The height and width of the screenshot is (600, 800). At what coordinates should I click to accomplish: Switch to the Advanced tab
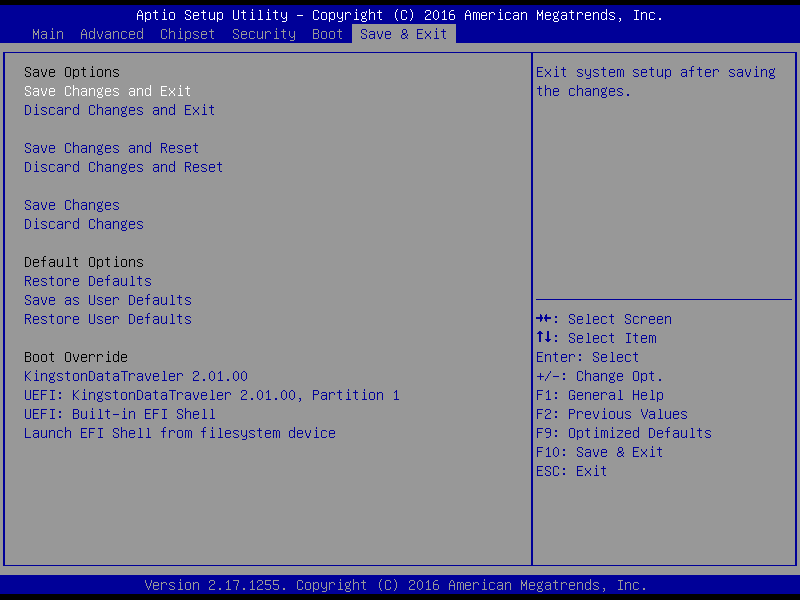[112, 34]
